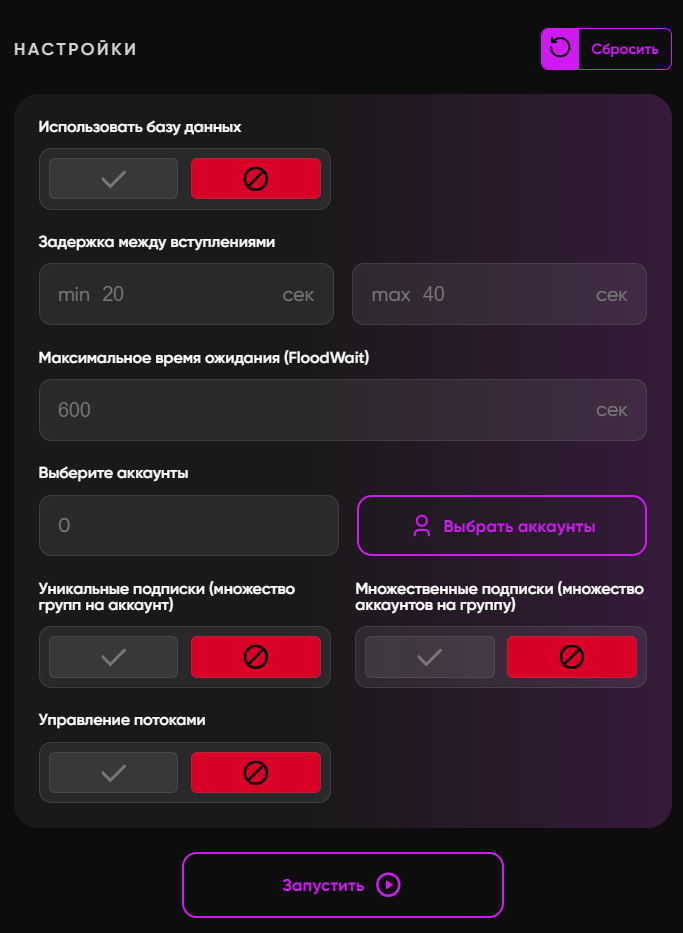Enable Использовать базу данных with the checkmark
This screenshot has height=933, width=683.
pyautogui.click(x=113, y=179)
